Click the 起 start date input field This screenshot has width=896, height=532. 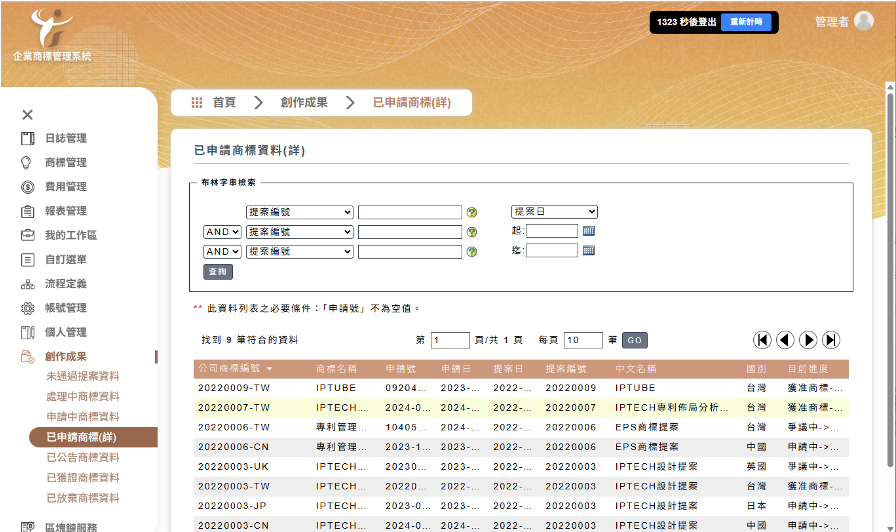(552, 231)
